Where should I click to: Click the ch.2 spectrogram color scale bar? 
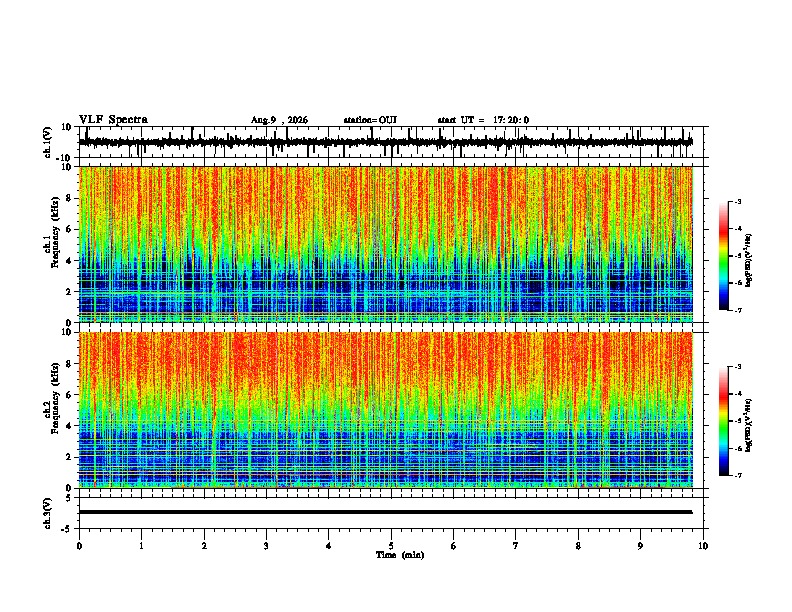click(724, 421)
